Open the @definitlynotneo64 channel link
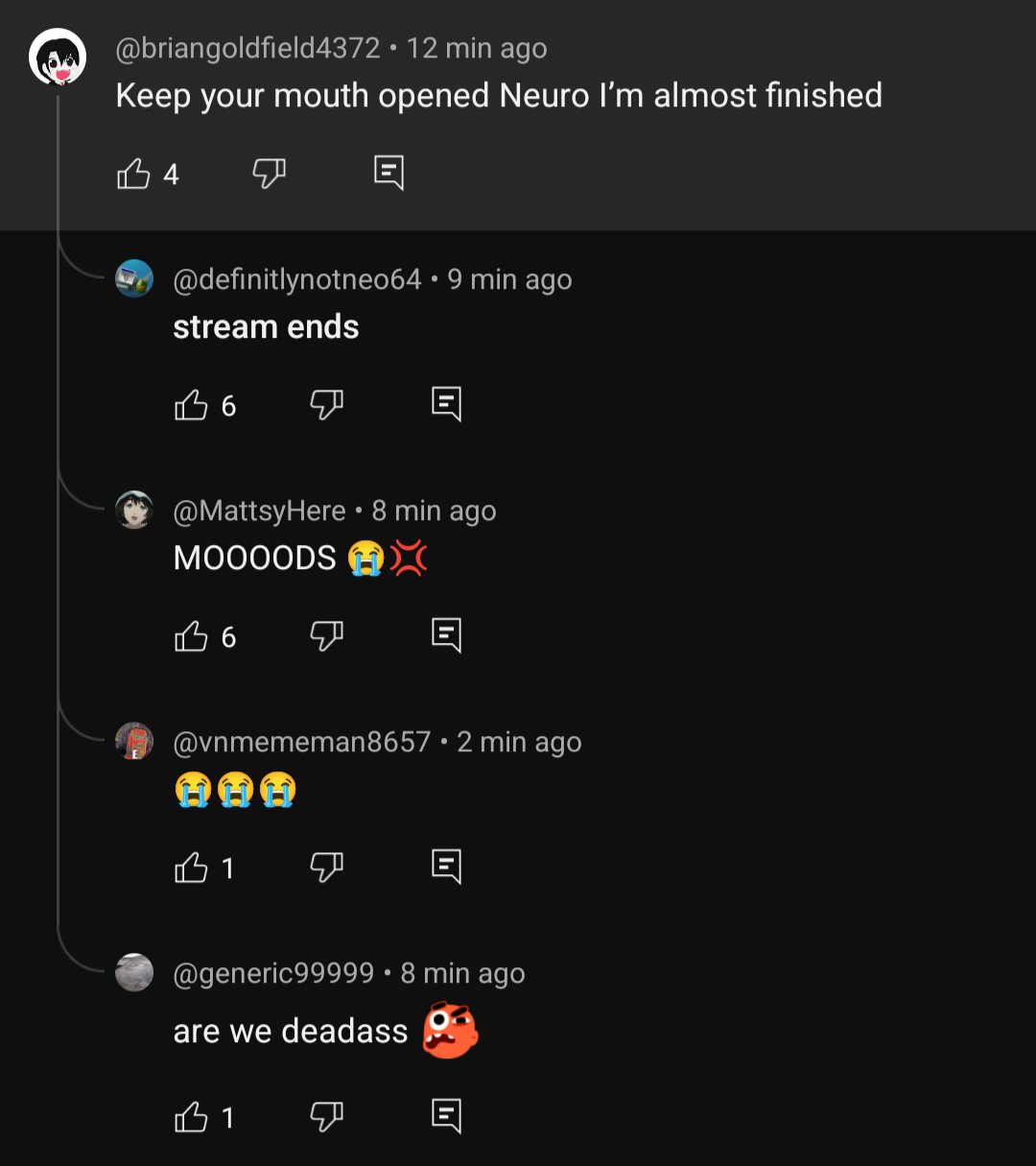The width and height of the screenshot is (1036, 1166). pos(297,279)
